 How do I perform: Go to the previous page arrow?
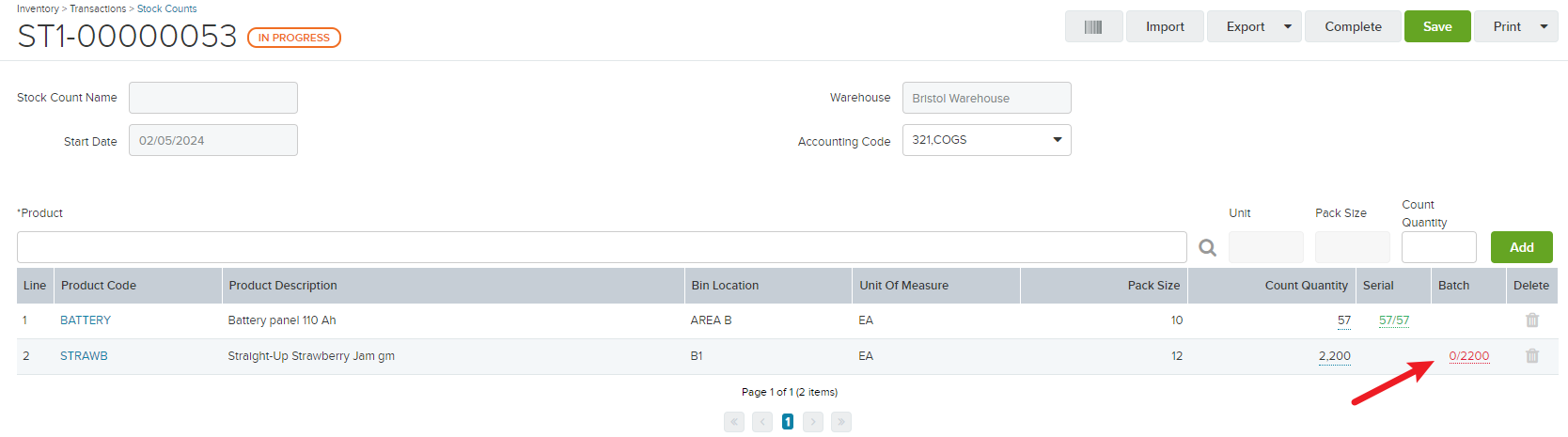761,422
